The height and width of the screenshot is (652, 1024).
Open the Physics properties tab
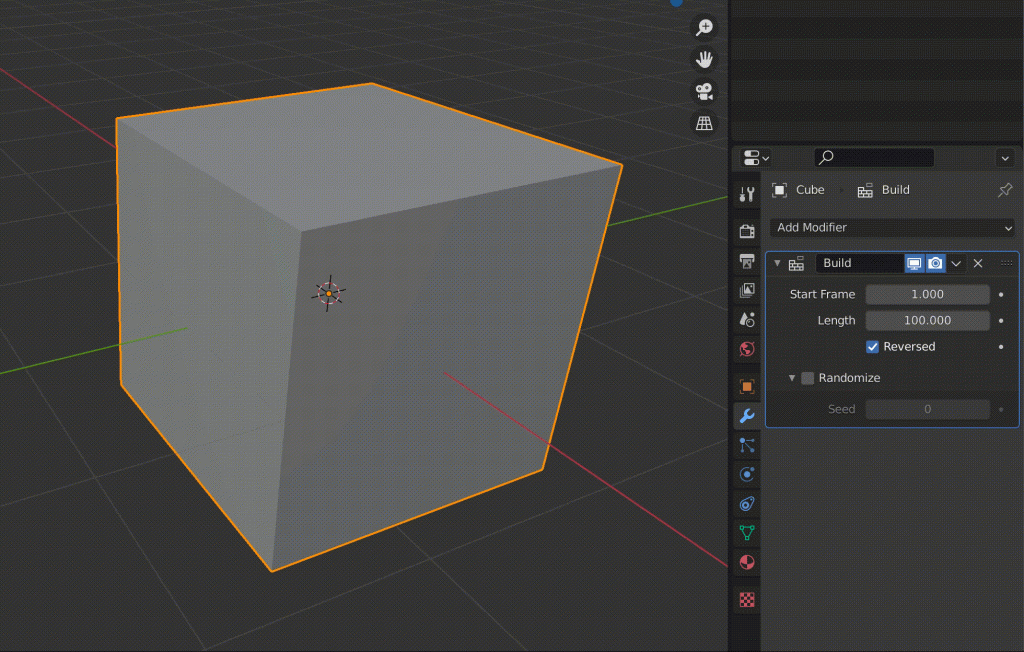tap(746, 473)
